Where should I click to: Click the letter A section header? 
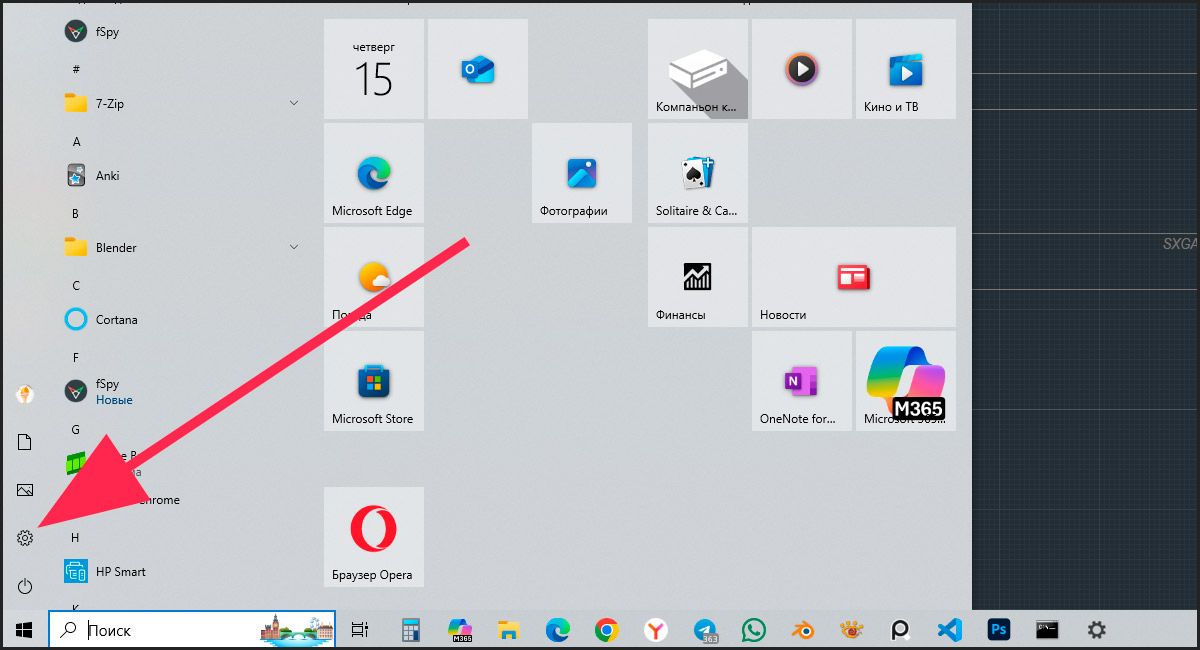[76, 142]
